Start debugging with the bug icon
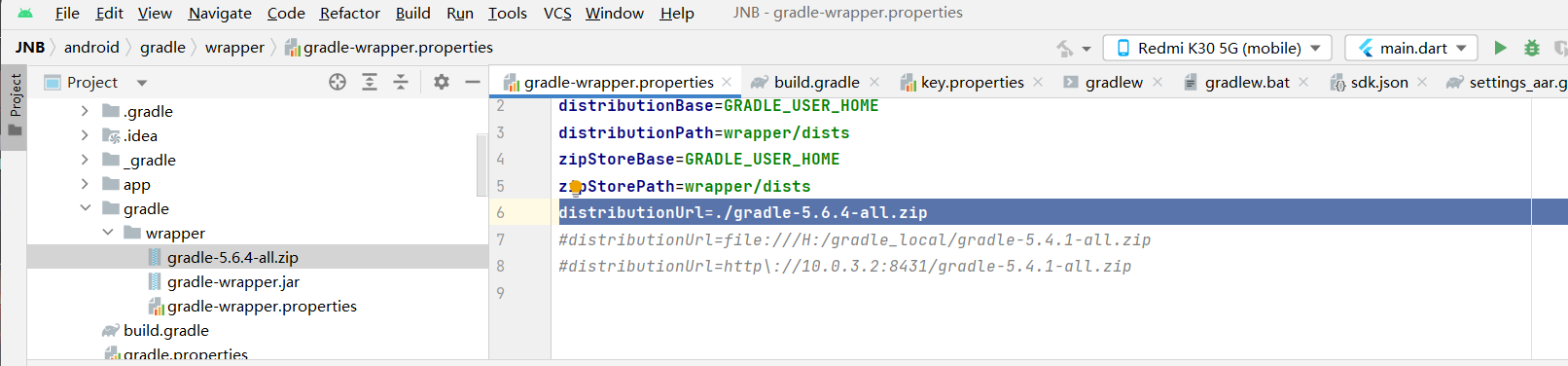 point(1532,48)
